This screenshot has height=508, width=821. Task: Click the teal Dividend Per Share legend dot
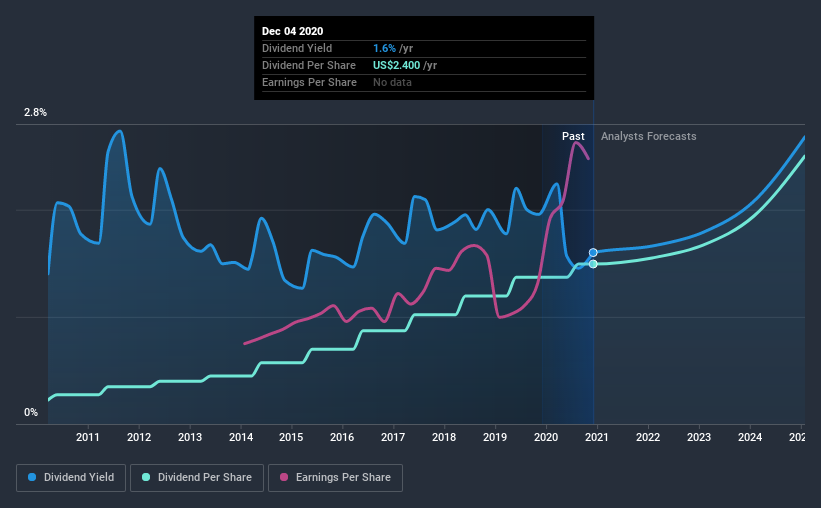146,477
